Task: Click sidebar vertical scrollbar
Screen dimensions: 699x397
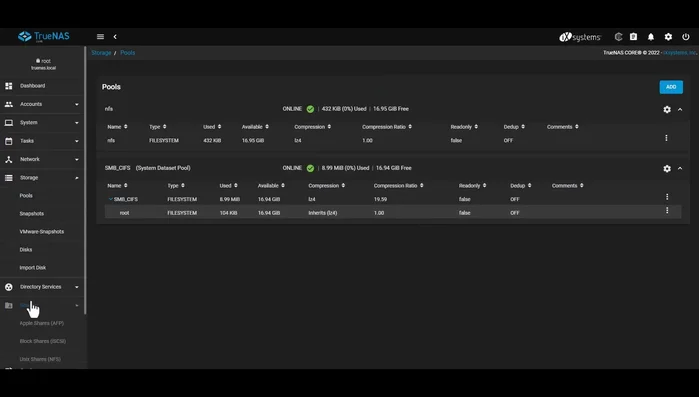Action: point(85,180)
